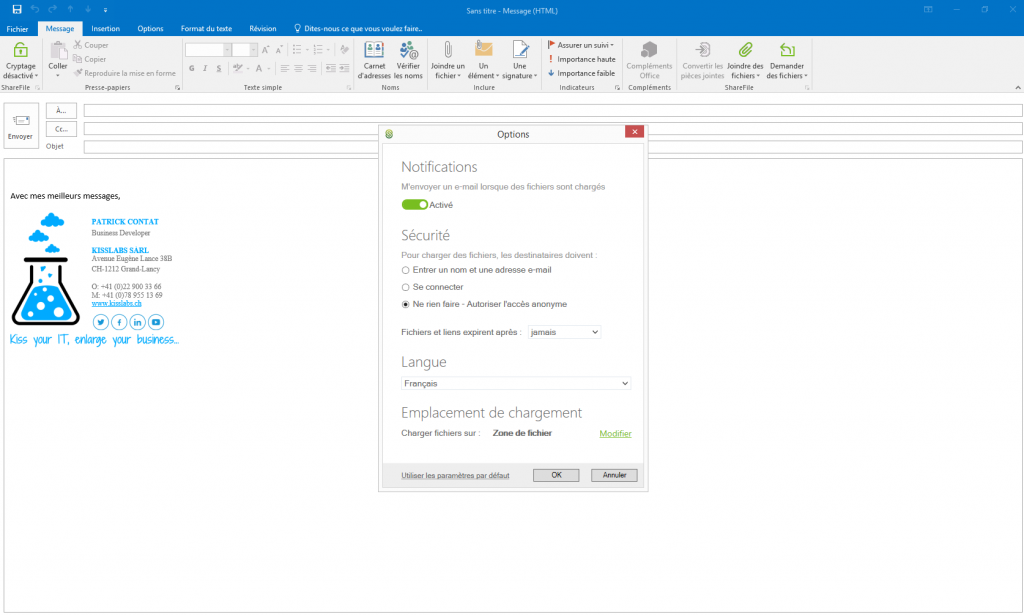
Task: Open the font color swatch picker
Action: pos(260,68)
